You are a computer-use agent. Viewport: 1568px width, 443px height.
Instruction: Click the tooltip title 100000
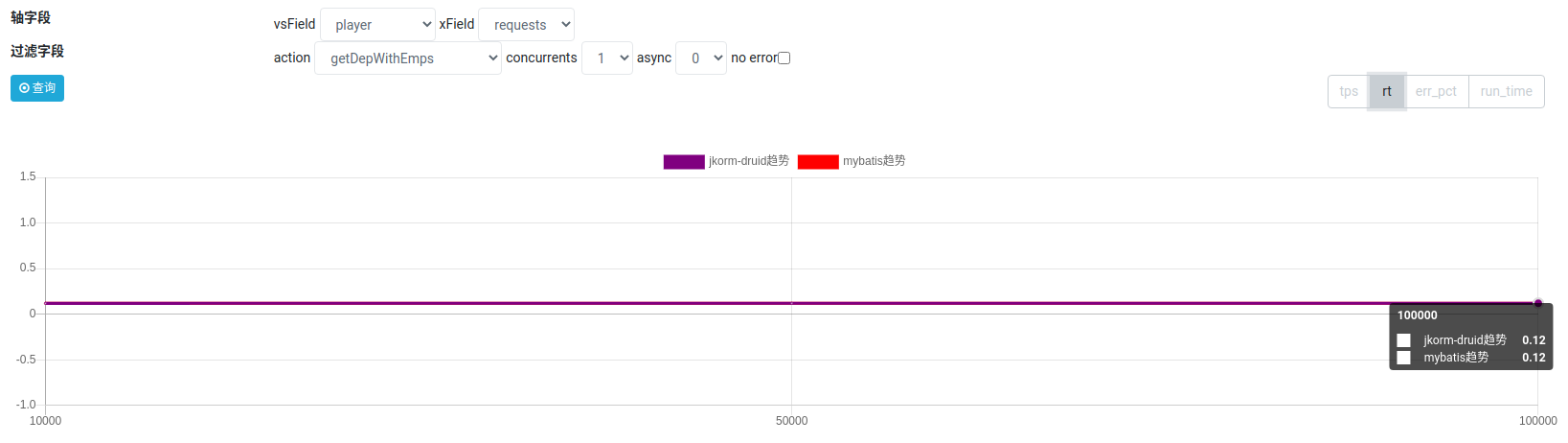(x=1418, y=315)
